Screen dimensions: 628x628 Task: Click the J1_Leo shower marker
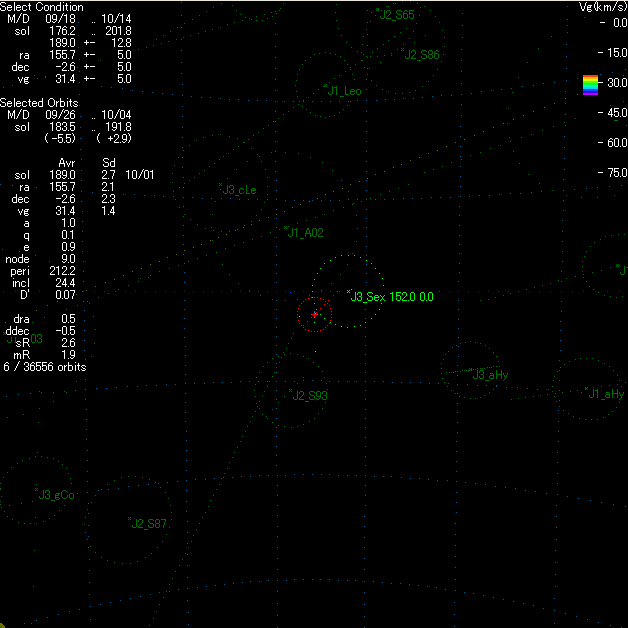[345, 91]
